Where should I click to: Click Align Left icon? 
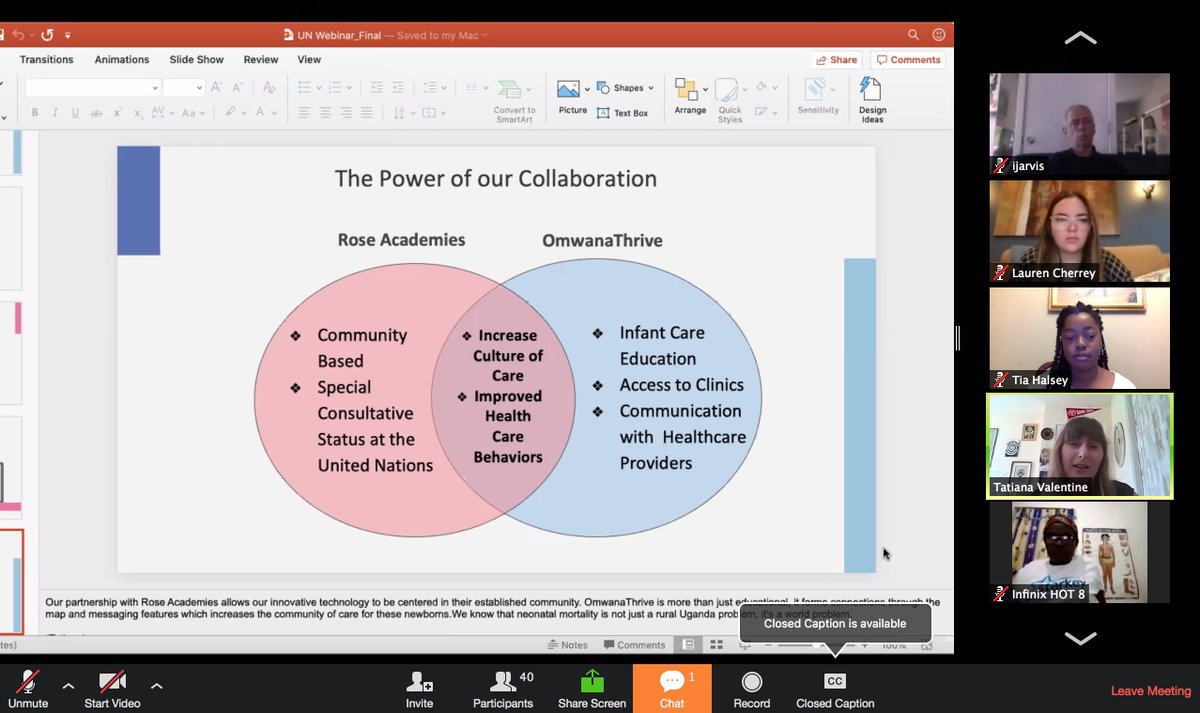coord(305,112)
